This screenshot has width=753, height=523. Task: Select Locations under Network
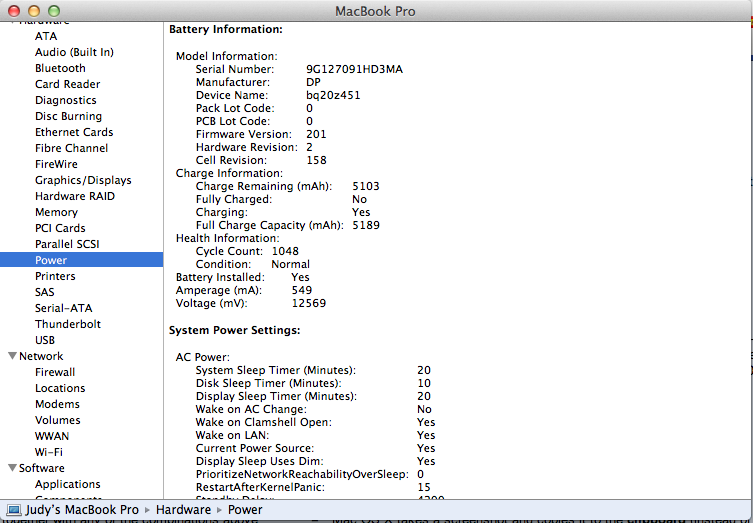[60, 388]
